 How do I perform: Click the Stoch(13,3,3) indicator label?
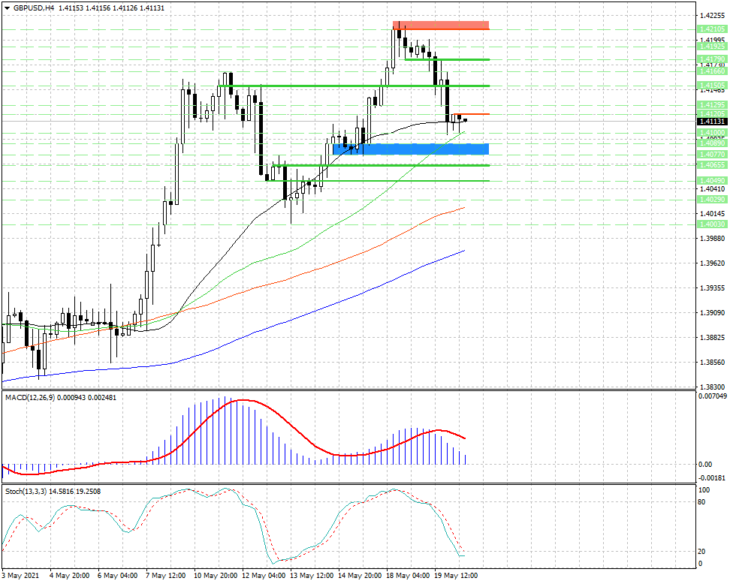click(26, 491)
